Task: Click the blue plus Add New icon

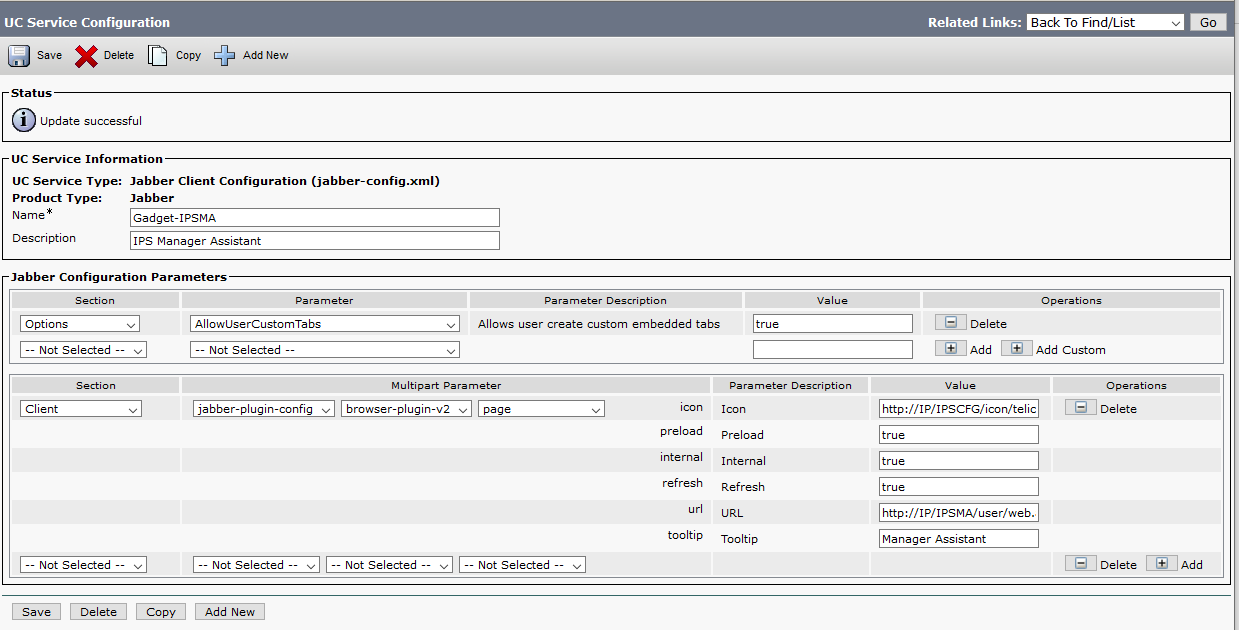Action: point(225,56)
